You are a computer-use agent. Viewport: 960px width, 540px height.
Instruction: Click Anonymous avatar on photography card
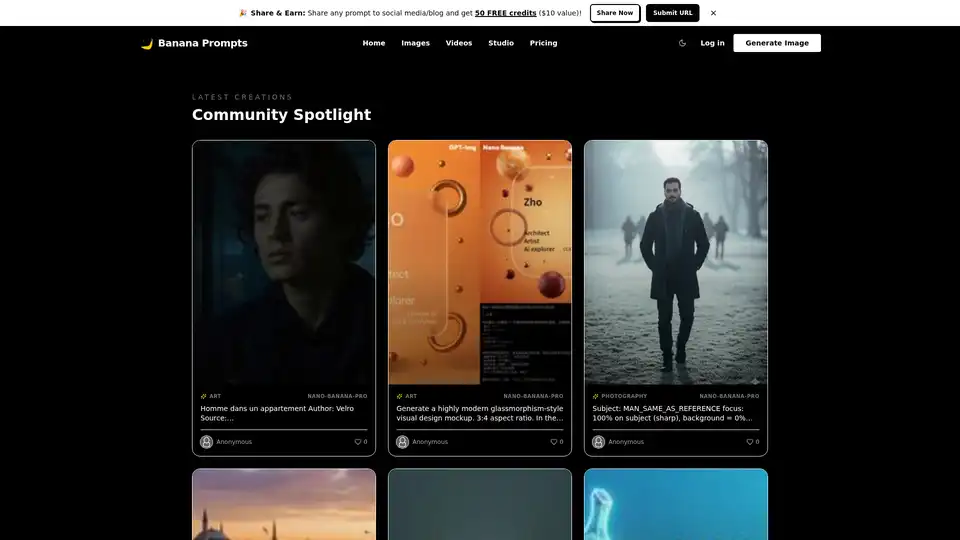pyautogui.click(x=599, y=441)
